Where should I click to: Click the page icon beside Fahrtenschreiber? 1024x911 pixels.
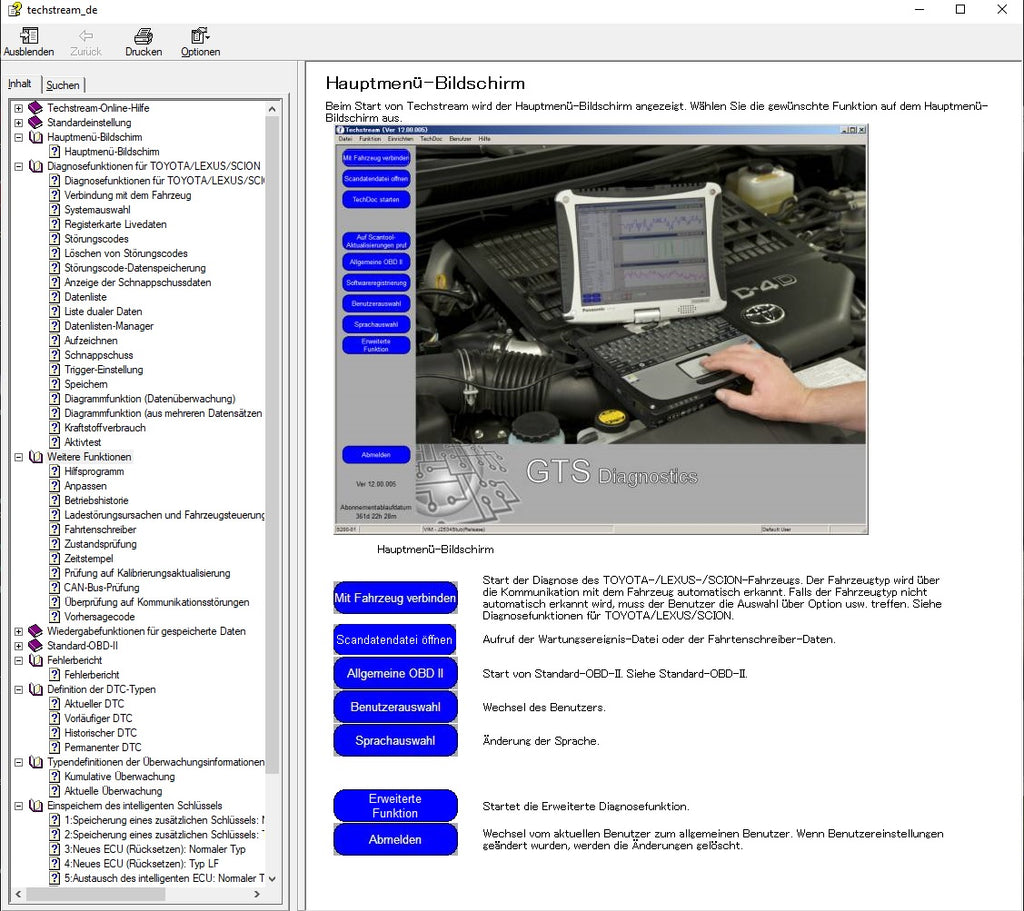55,529
